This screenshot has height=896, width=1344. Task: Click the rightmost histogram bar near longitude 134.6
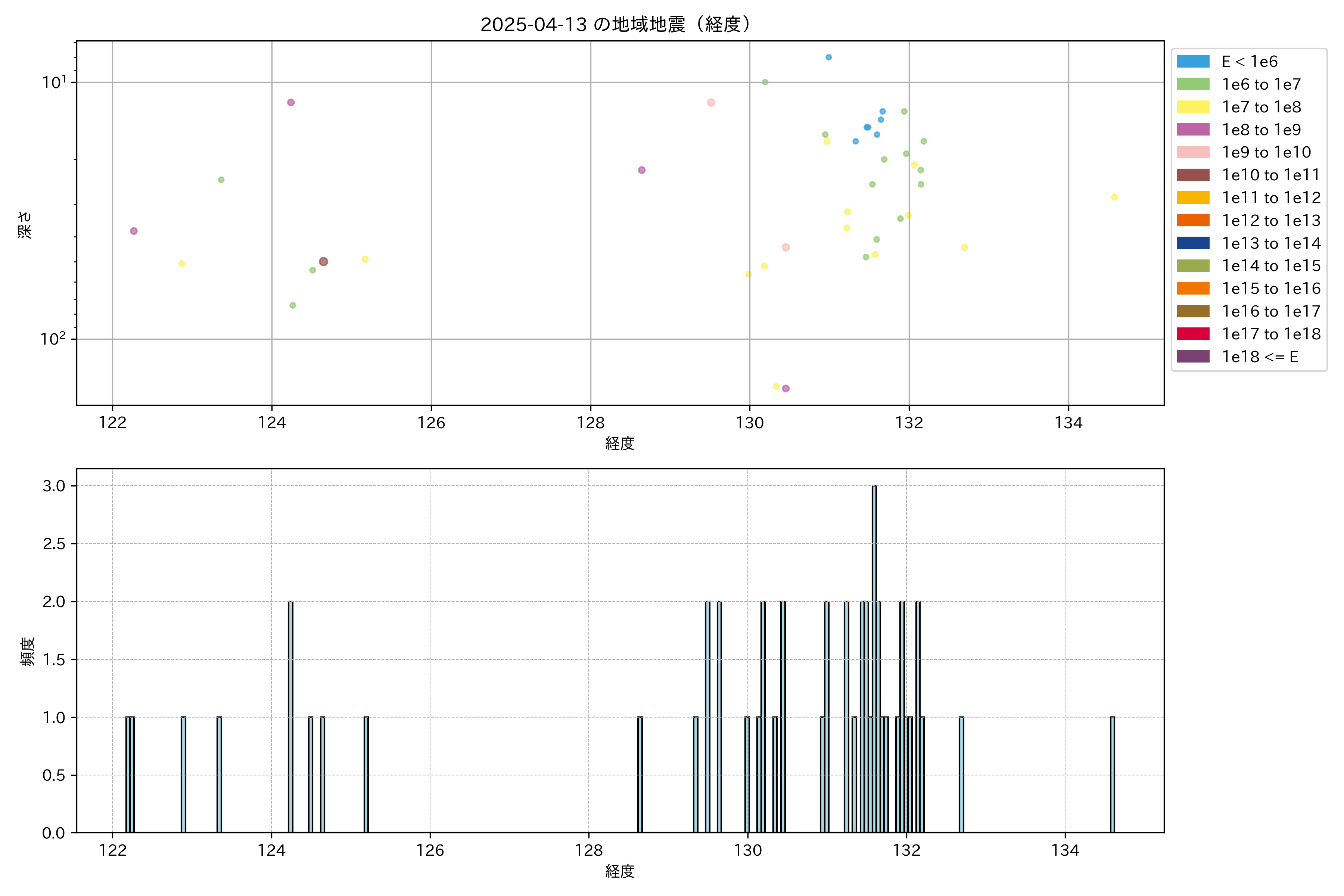coord(1112,774)
